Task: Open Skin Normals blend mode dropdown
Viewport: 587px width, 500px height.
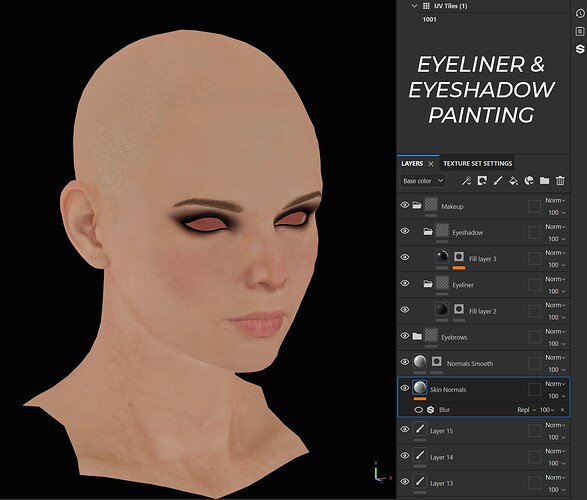Action: tap(555, 384)
